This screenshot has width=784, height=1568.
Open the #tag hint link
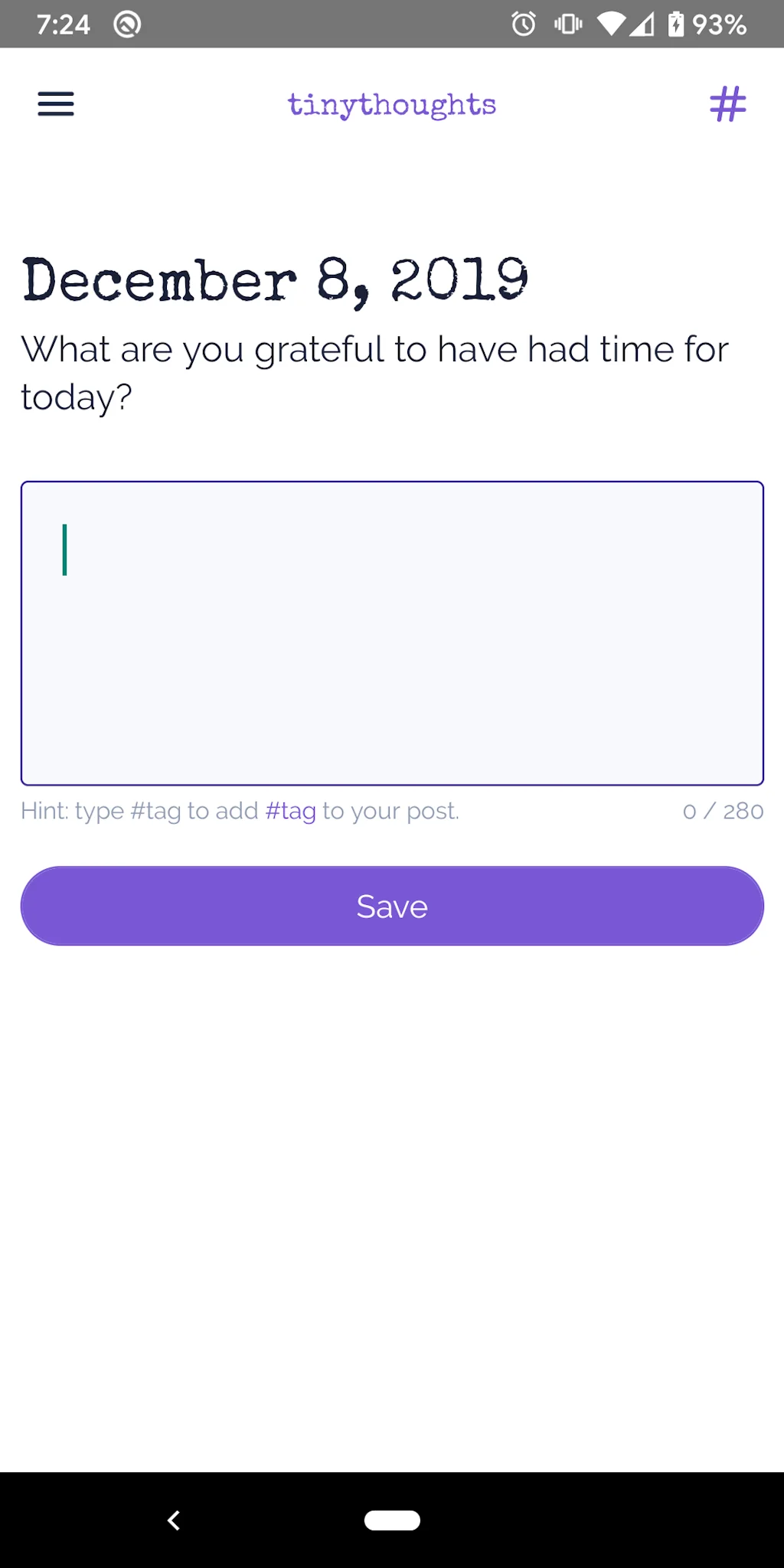(291, 810)
